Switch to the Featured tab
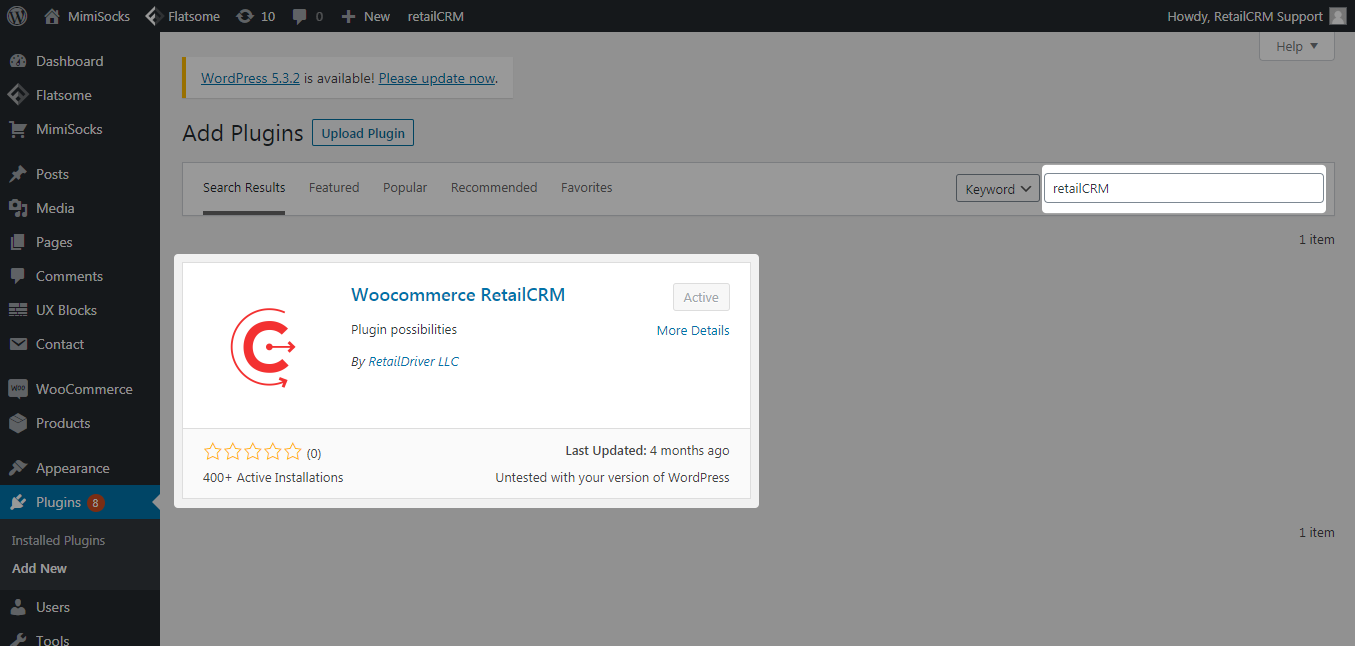Image resolution: width=1355 pixels, height=646 pixels. (334, 187)
